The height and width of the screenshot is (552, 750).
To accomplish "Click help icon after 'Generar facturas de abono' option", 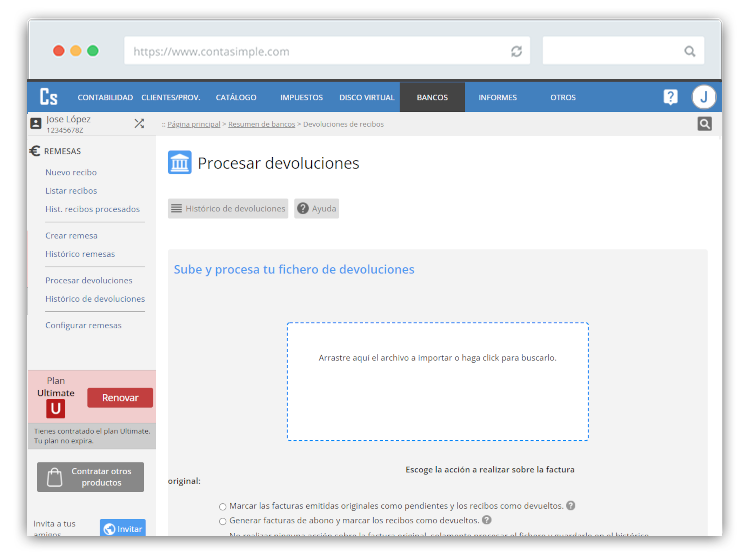I will coord(486,520).
